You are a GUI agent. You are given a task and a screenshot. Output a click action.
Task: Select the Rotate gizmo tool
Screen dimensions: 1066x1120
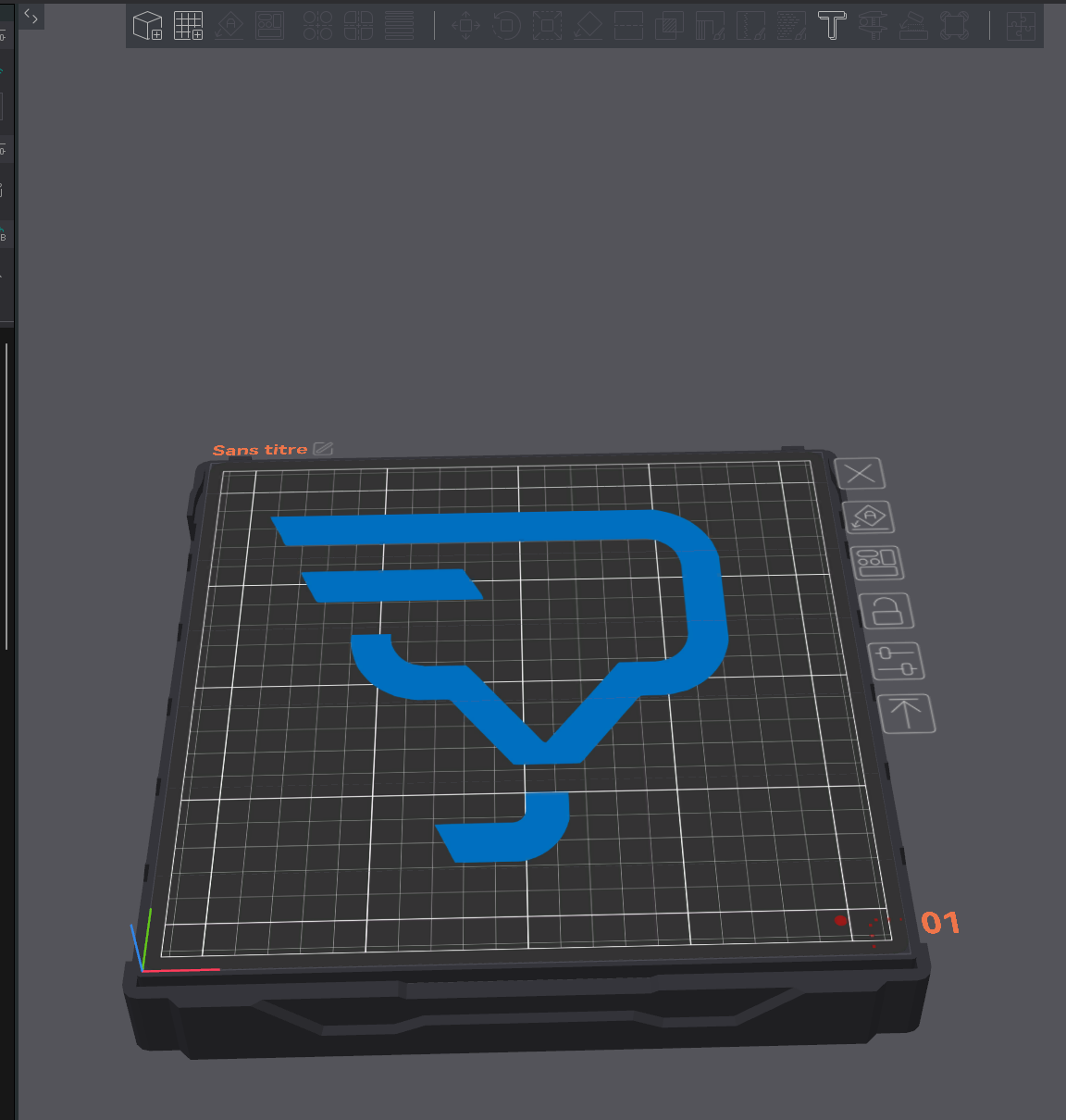click(506, 25)
